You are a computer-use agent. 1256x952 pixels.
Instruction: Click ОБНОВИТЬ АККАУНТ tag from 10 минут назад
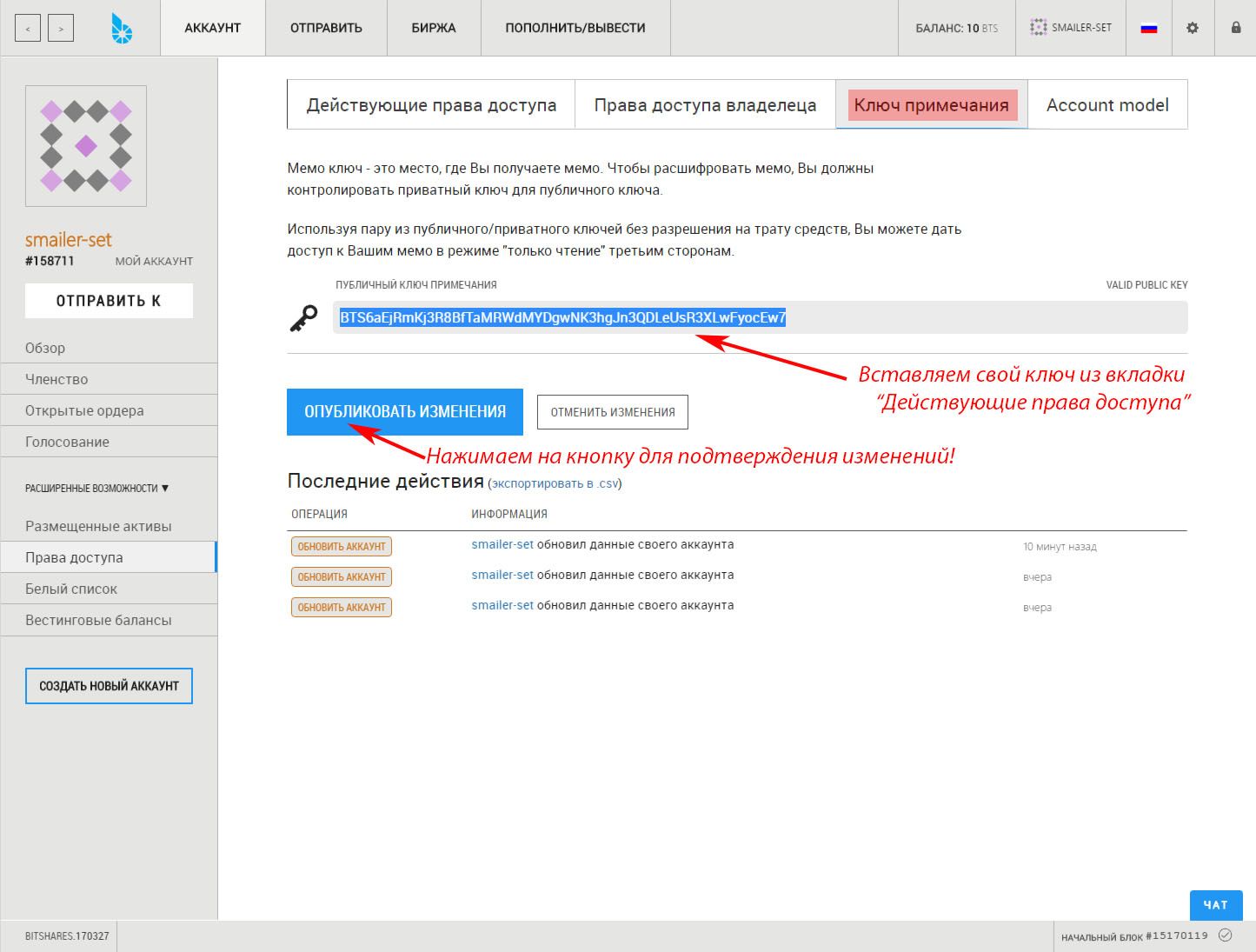click(342, 547)
